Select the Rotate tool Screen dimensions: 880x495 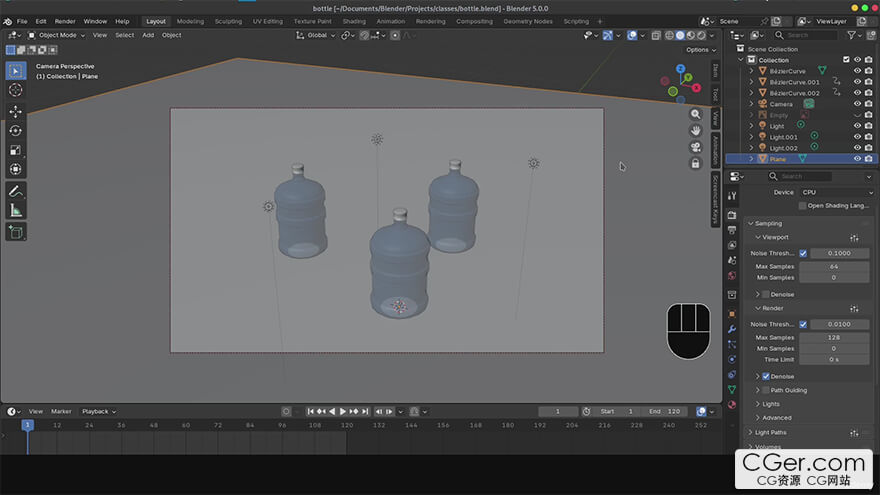pos(15,130)
